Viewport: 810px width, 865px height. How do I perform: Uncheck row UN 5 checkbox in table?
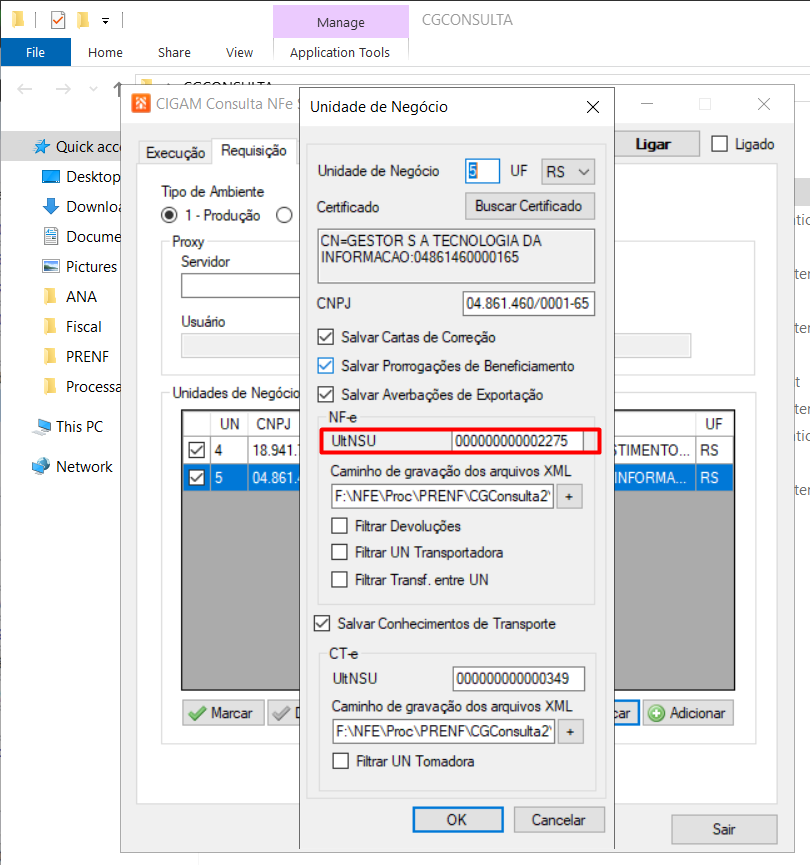[196, 477]
